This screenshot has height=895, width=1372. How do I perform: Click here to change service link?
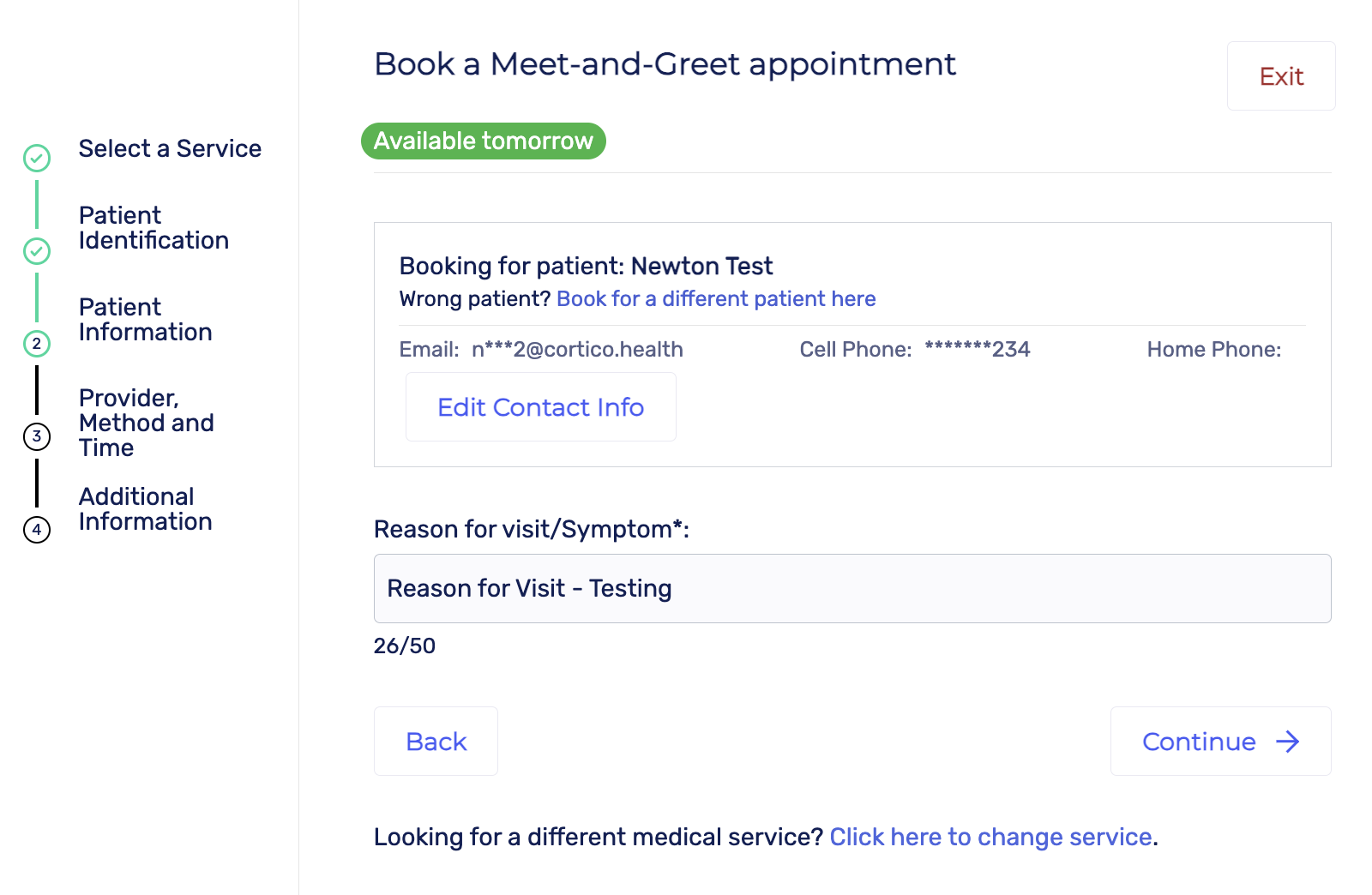click(x=990, y=837)
